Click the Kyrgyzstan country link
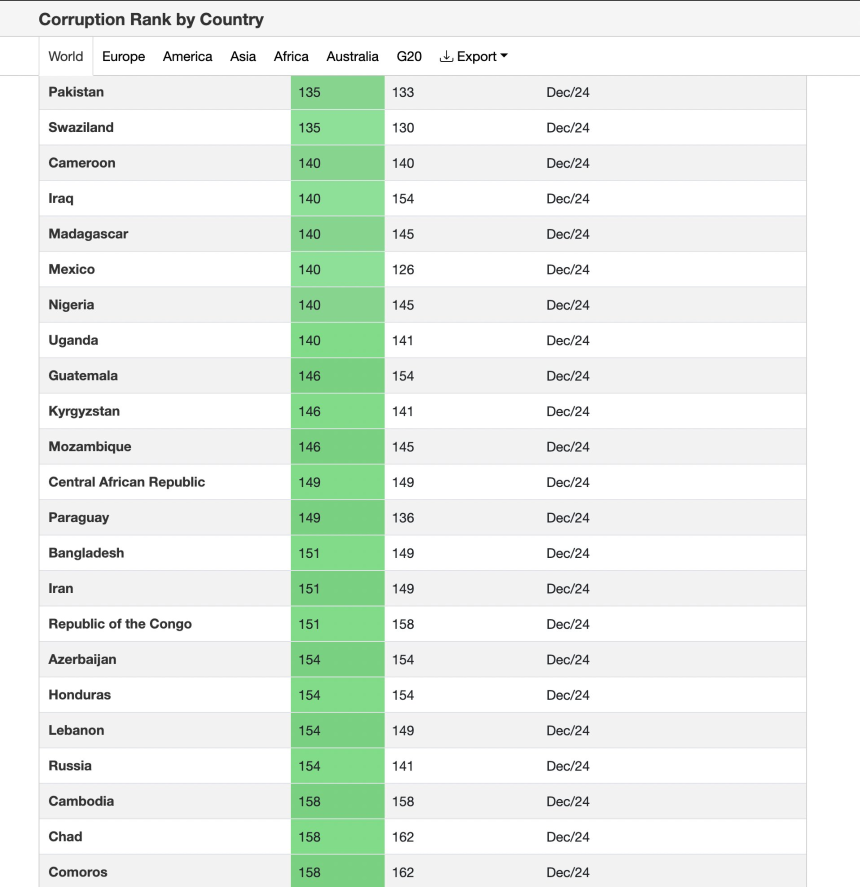Viewport: 860px width, 887px height. [x=84, y=411]
